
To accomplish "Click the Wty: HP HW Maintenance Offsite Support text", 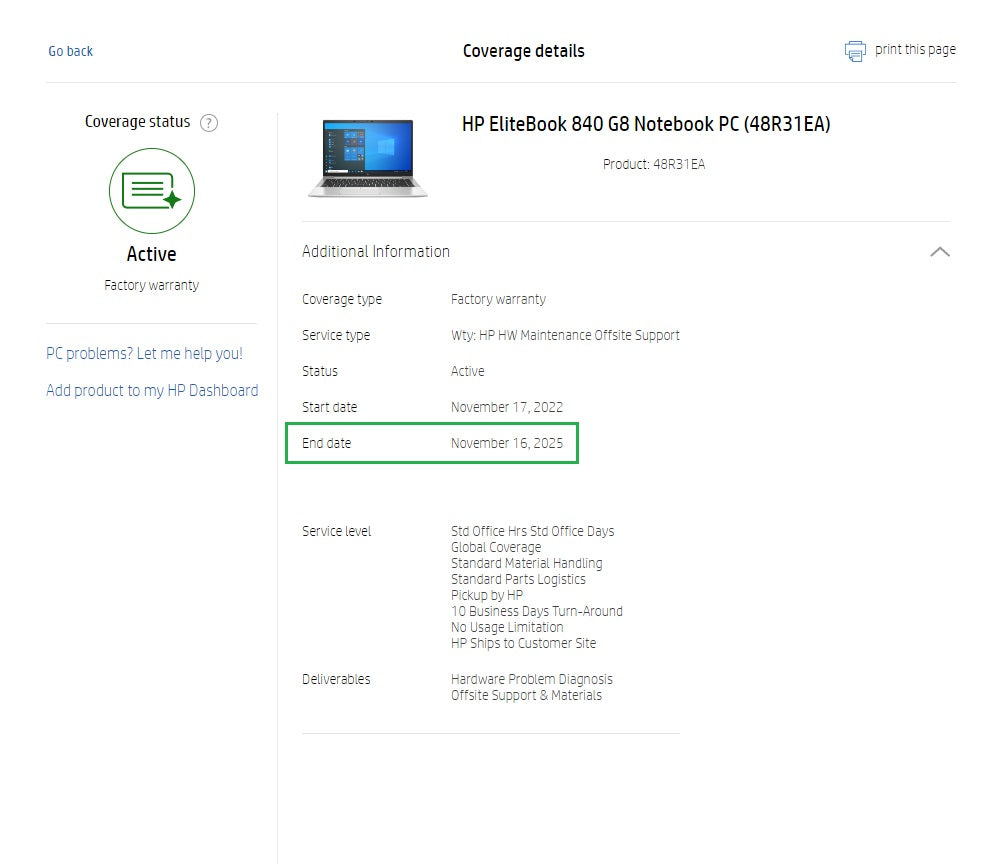I will click(565, 335).
